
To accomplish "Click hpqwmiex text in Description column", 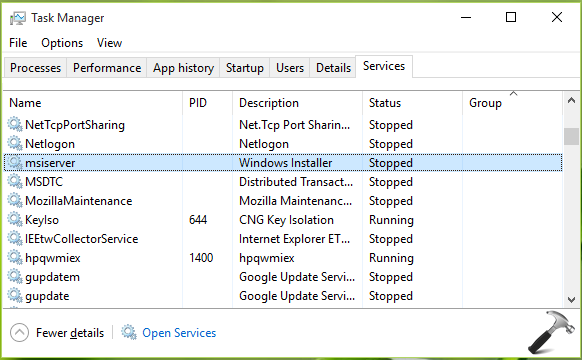I will tap(267, 258).
